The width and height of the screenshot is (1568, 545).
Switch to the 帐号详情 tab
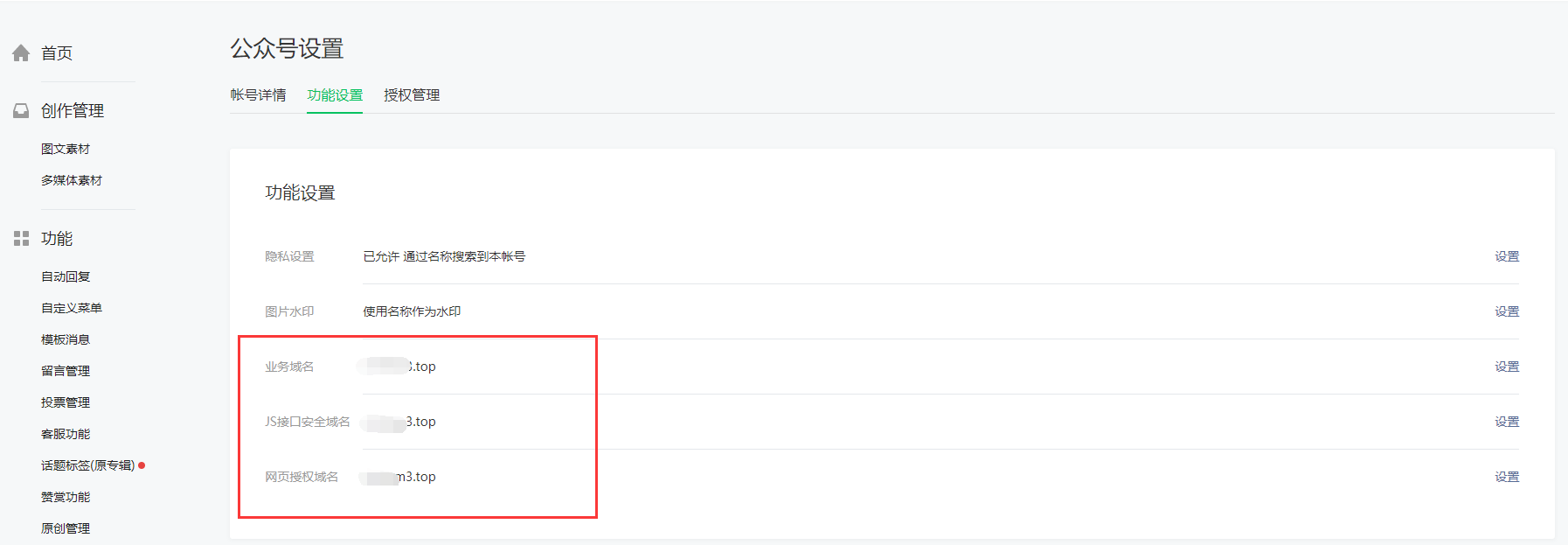click(259, 94)
